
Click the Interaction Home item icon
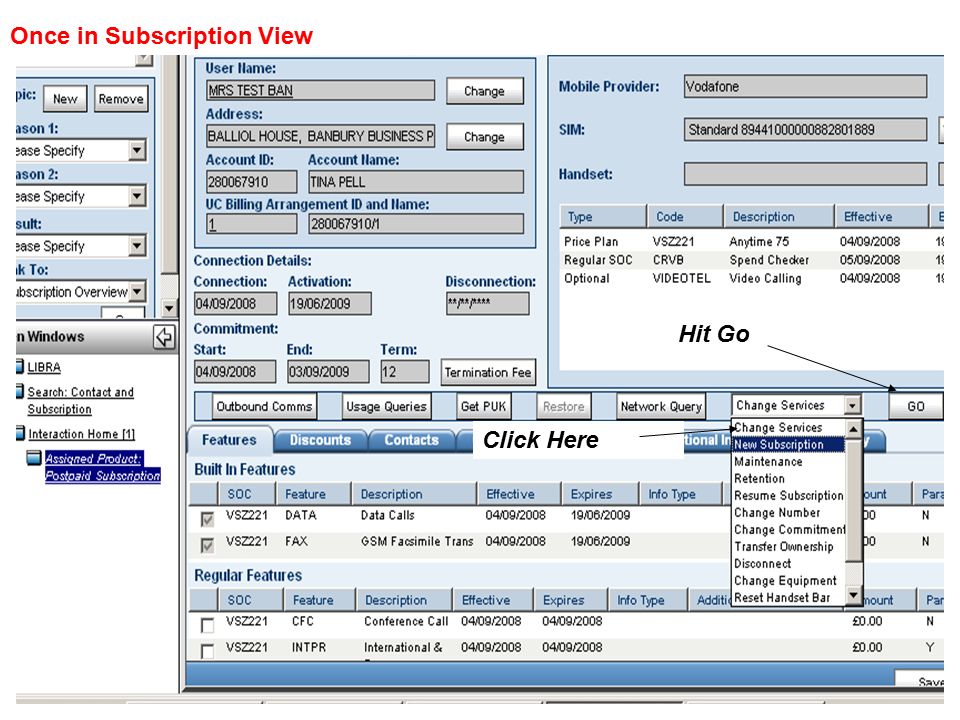click(x=20, y=433)
